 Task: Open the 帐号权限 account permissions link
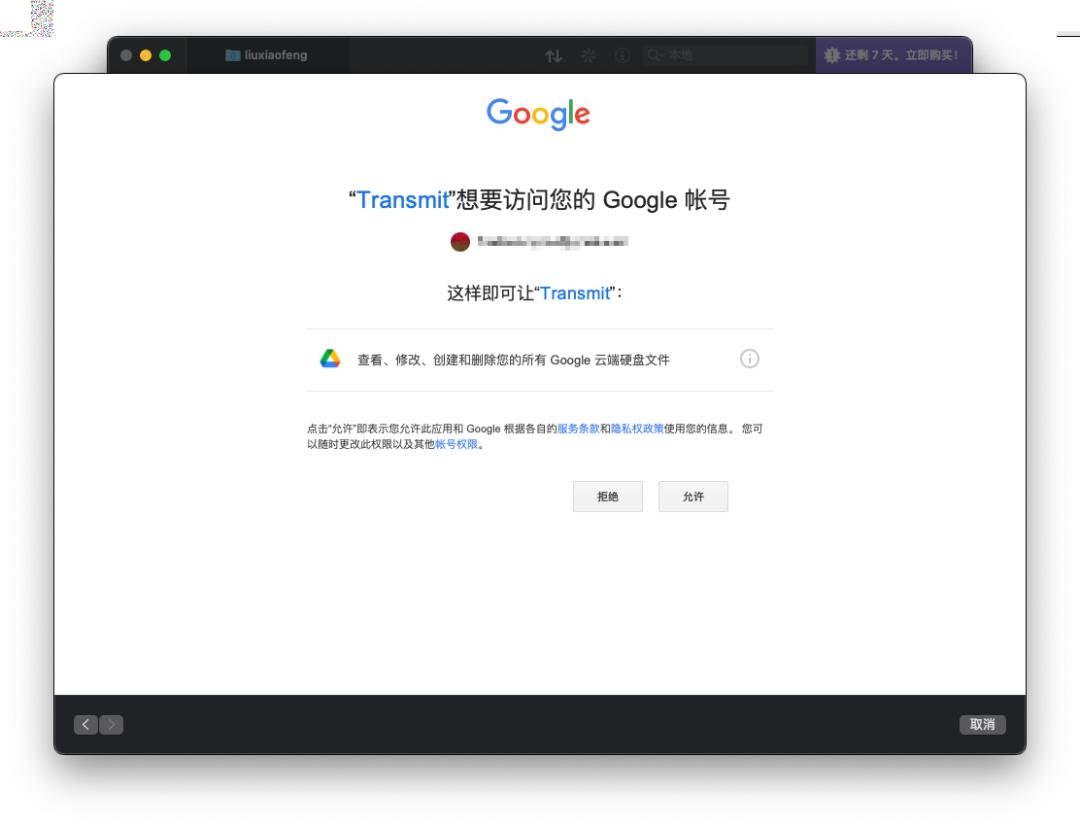coord(457,444)
